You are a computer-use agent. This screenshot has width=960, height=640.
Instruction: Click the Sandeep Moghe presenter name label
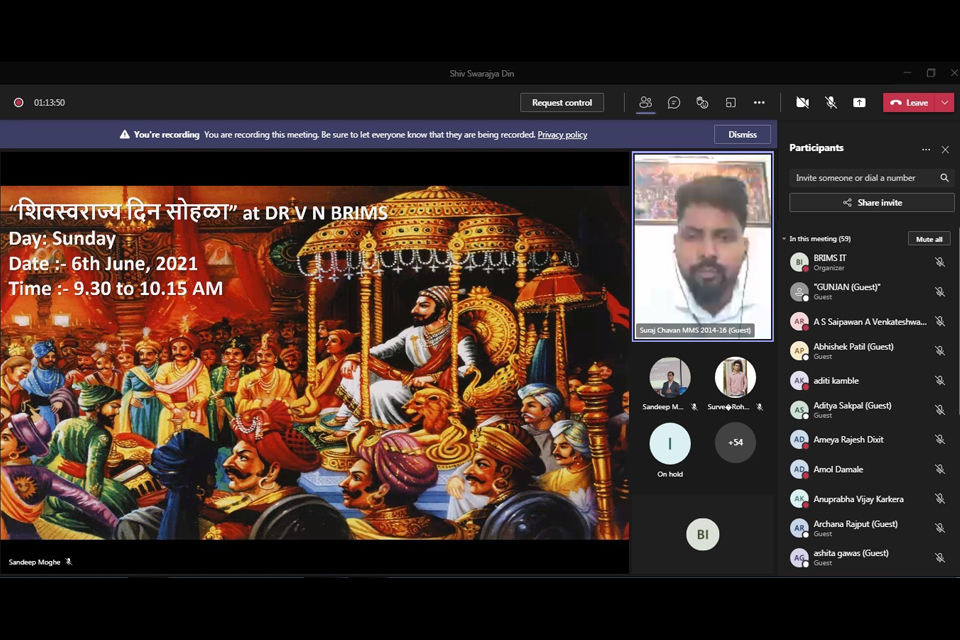34,562
